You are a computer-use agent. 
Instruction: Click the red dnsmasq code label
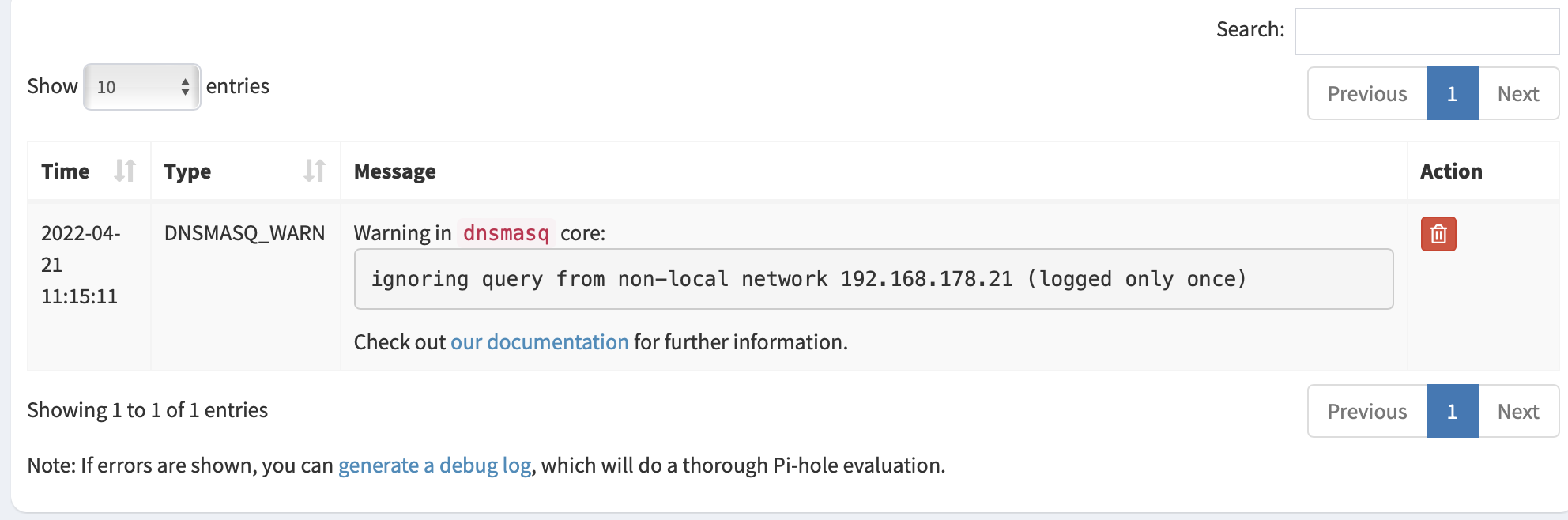pyautogui.click(x=506, y=233)
